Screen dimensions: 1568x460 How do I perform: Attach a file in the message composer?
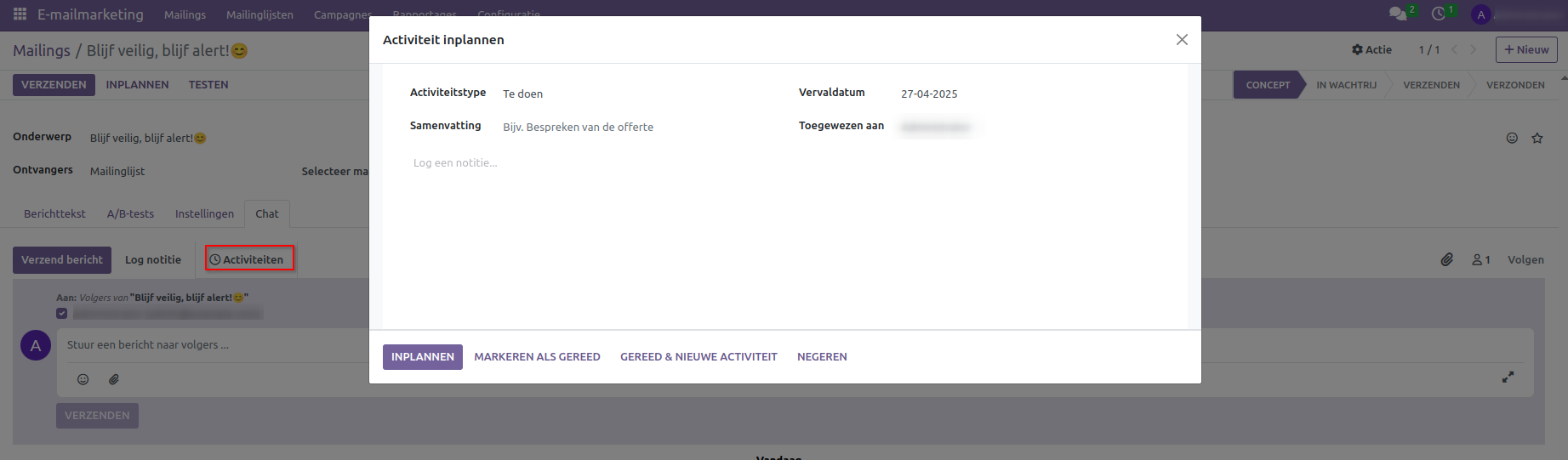pos(114,379)
